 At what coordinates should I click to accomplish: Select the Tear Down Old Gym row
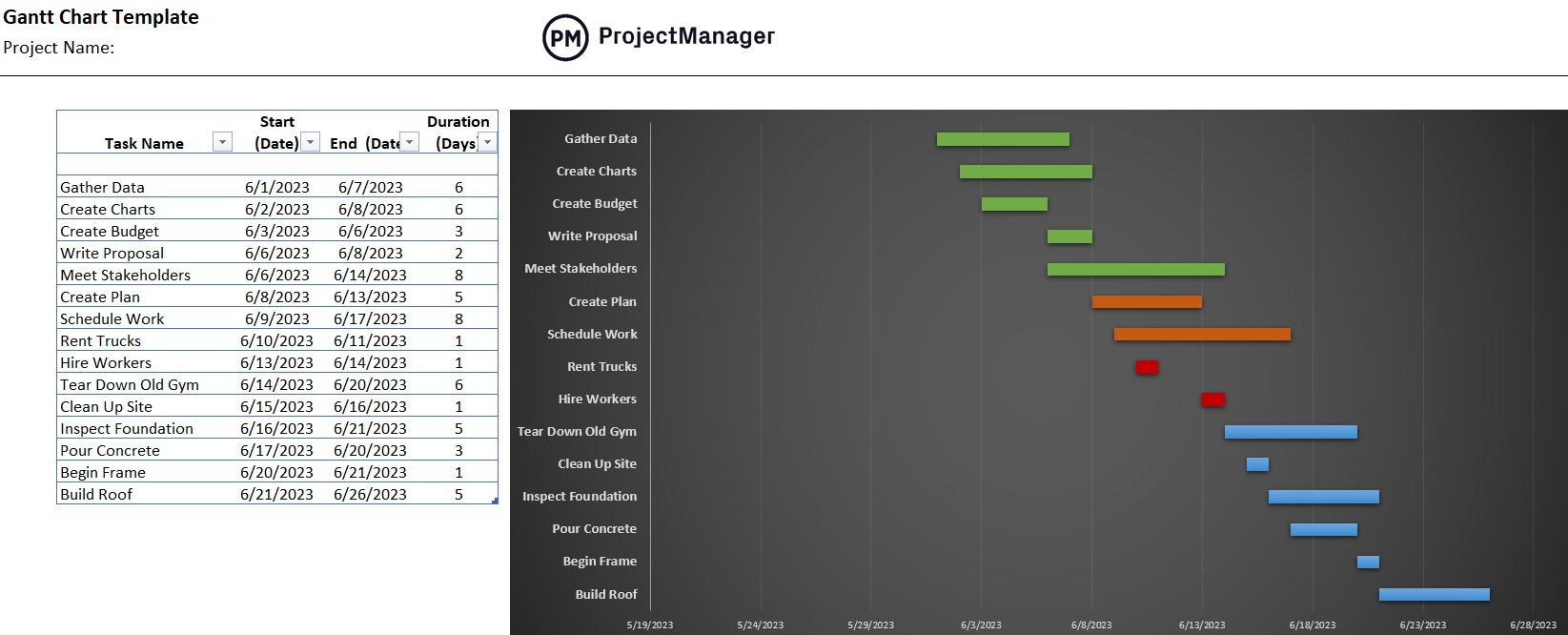tap(129, 384)
